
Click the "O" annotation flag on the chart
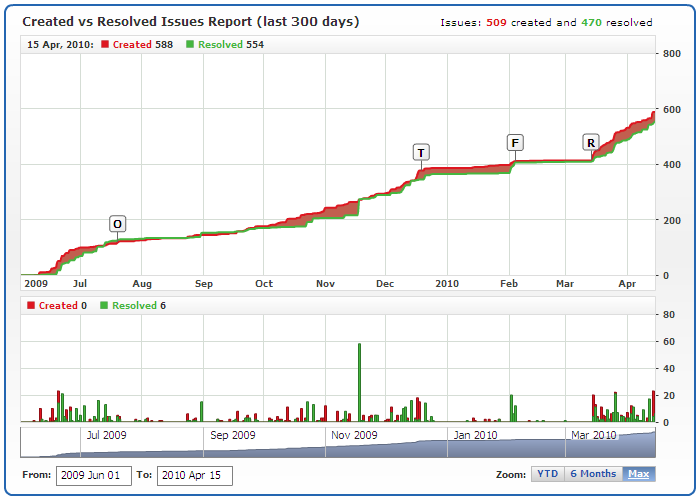coord(118,223)
